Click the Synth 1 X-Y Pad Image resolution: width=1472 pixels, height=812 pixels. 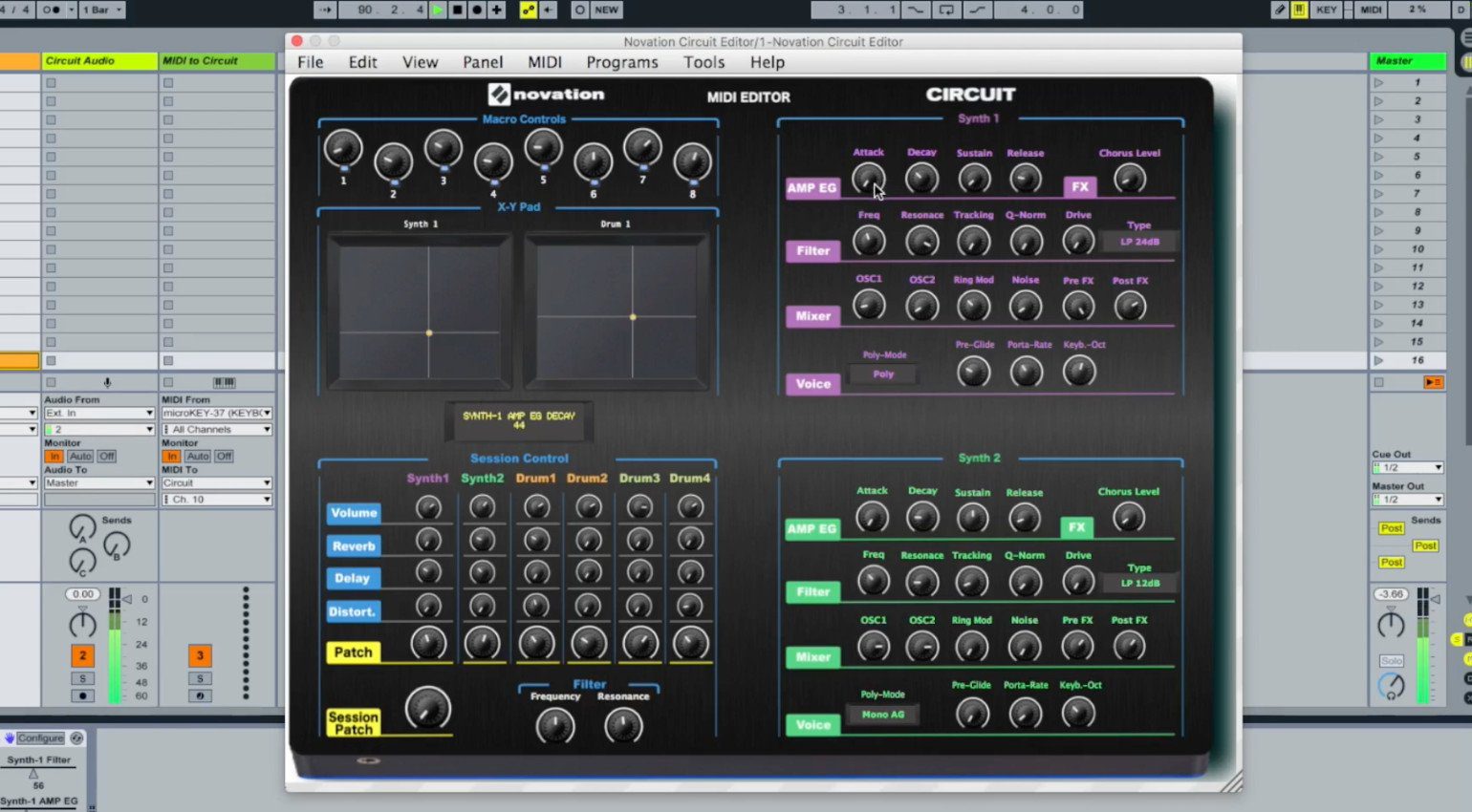(x=419, y=310)
